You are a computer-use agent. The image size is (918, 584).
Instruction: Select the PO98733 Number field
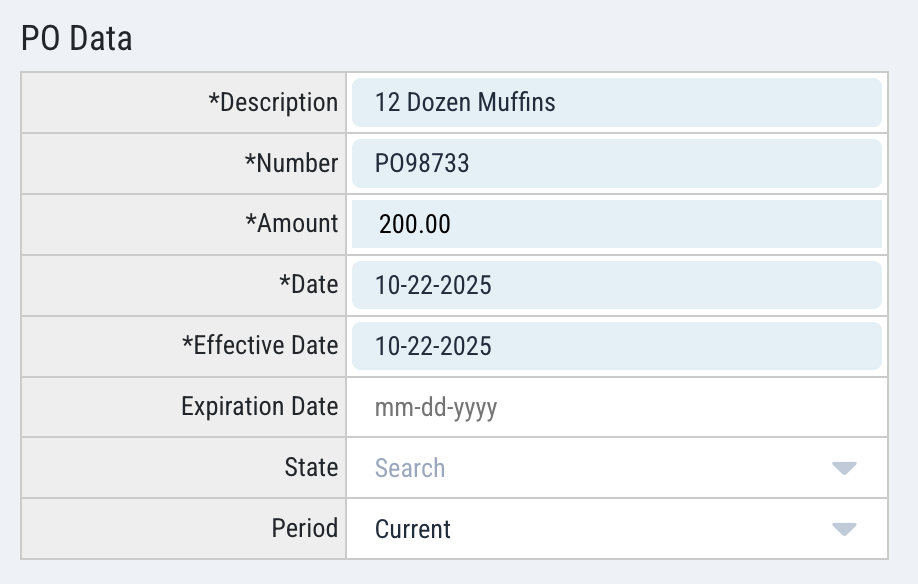[617, 163]
